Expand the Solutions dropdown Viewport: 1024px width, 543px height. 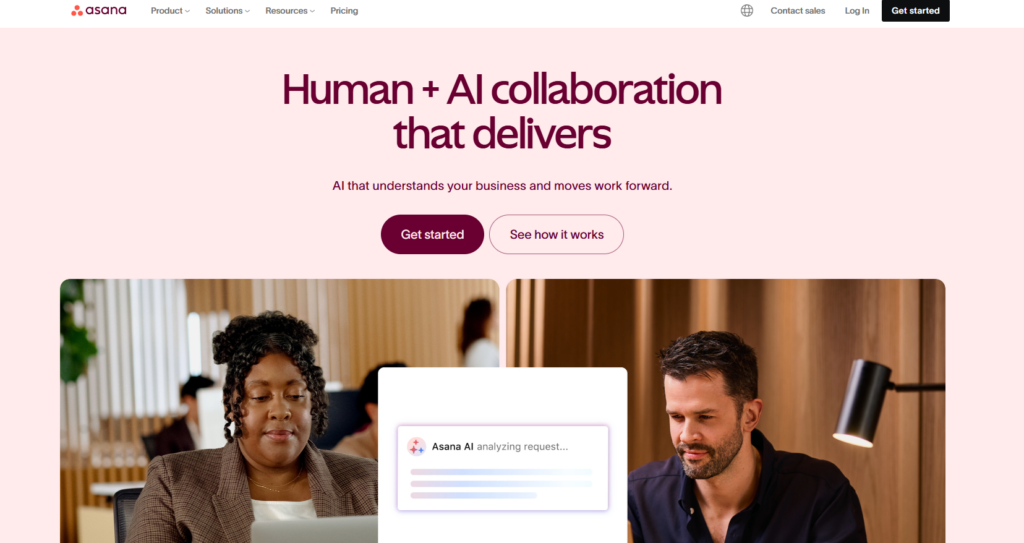pyautogui.click(x=227, y=10)
